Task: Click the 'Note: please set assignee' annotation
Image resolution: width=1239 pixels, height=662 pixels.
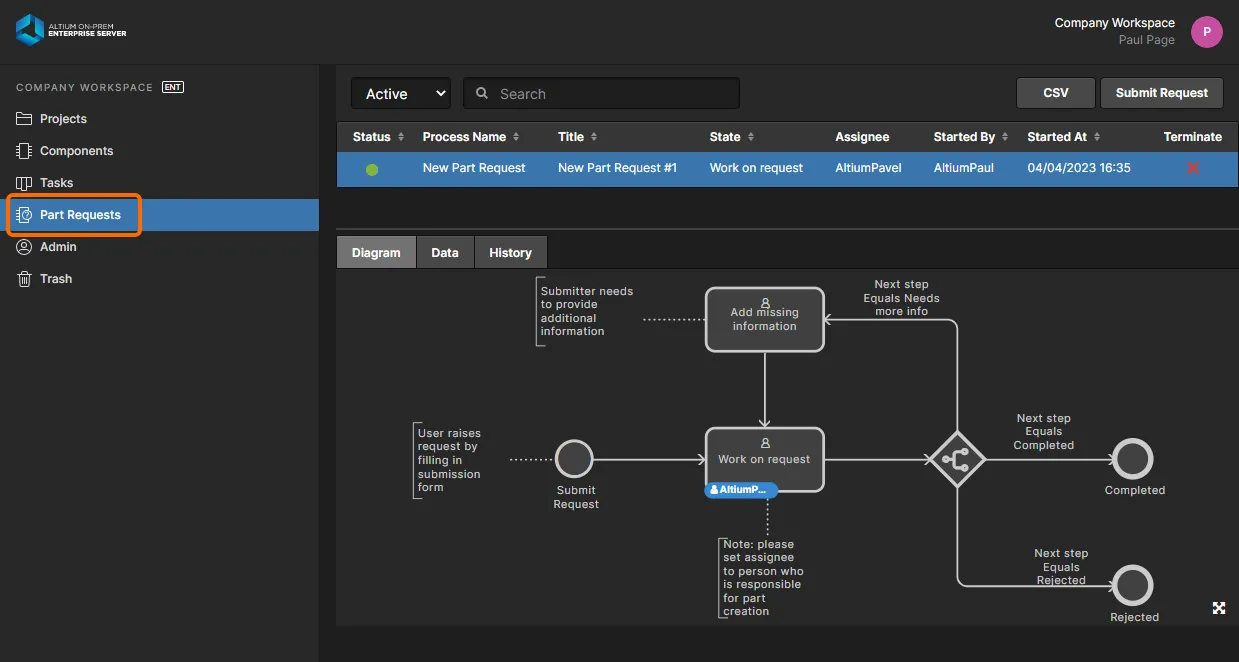Action: coord(762,578)
